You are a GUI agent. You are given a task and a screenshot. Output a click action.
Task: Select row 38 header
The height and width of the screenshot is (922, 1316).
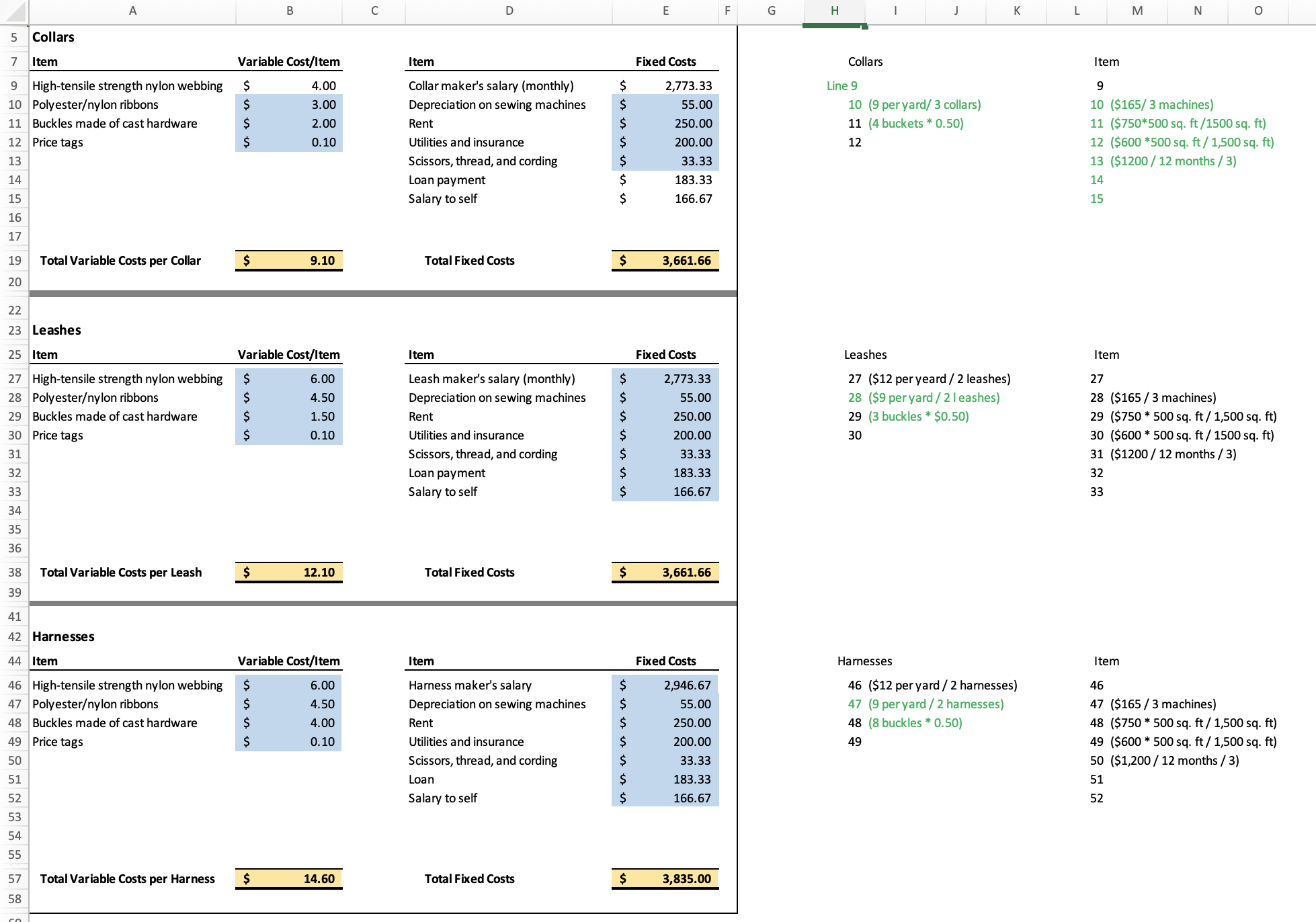click(13, 573)
